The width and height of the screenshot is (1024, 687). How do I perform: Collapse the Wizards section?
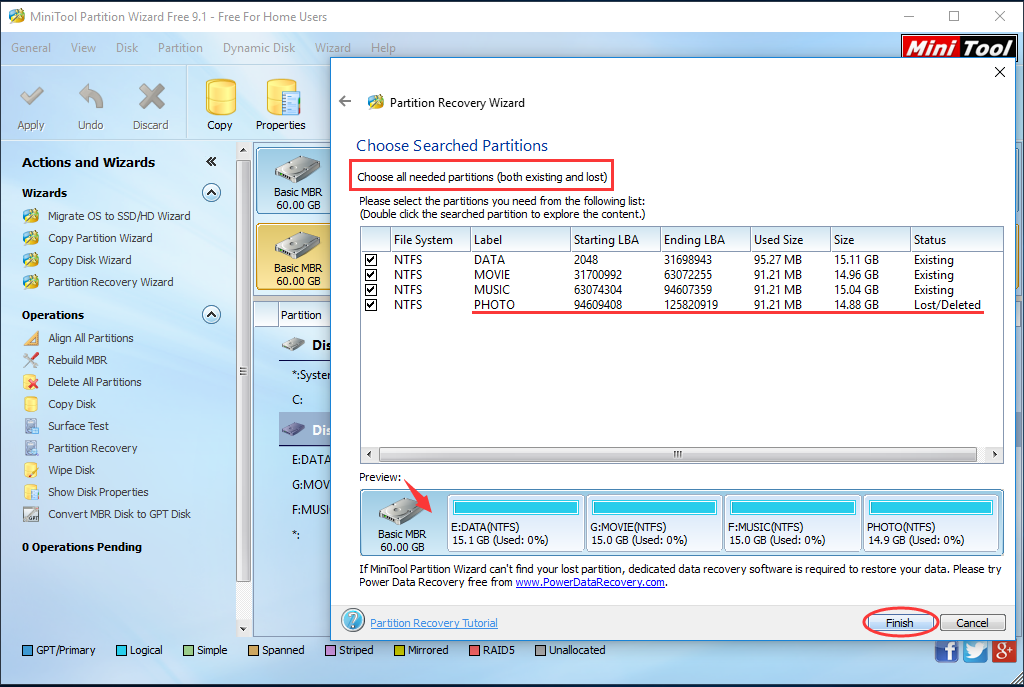coord(212,193)
